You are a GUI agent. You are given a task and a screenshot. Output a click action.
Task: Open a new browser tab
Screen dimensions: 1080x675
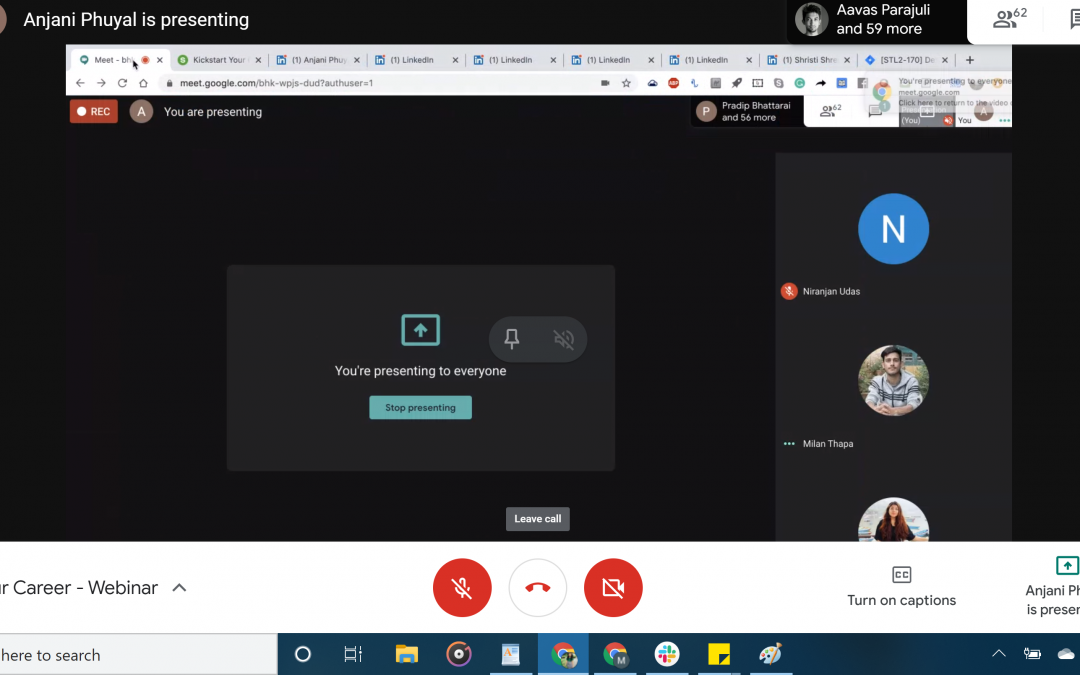point(970,60)
